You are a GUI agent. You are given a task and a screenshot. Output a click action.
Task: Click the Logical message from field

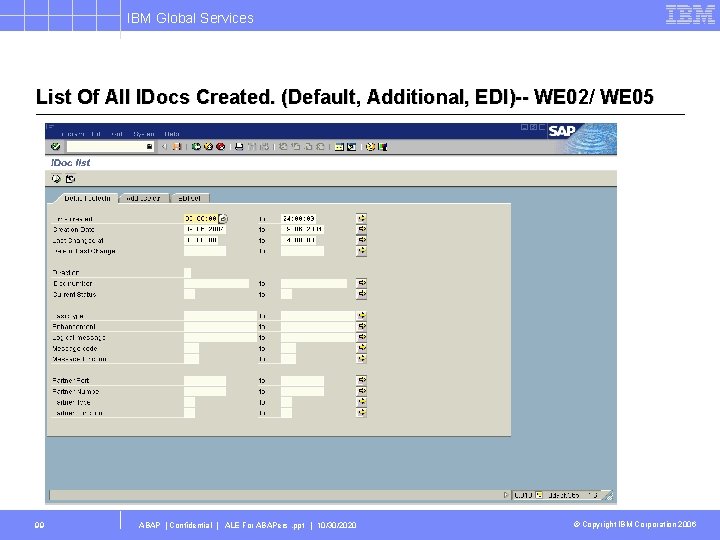pyautogui.click(x=220, y=337)
